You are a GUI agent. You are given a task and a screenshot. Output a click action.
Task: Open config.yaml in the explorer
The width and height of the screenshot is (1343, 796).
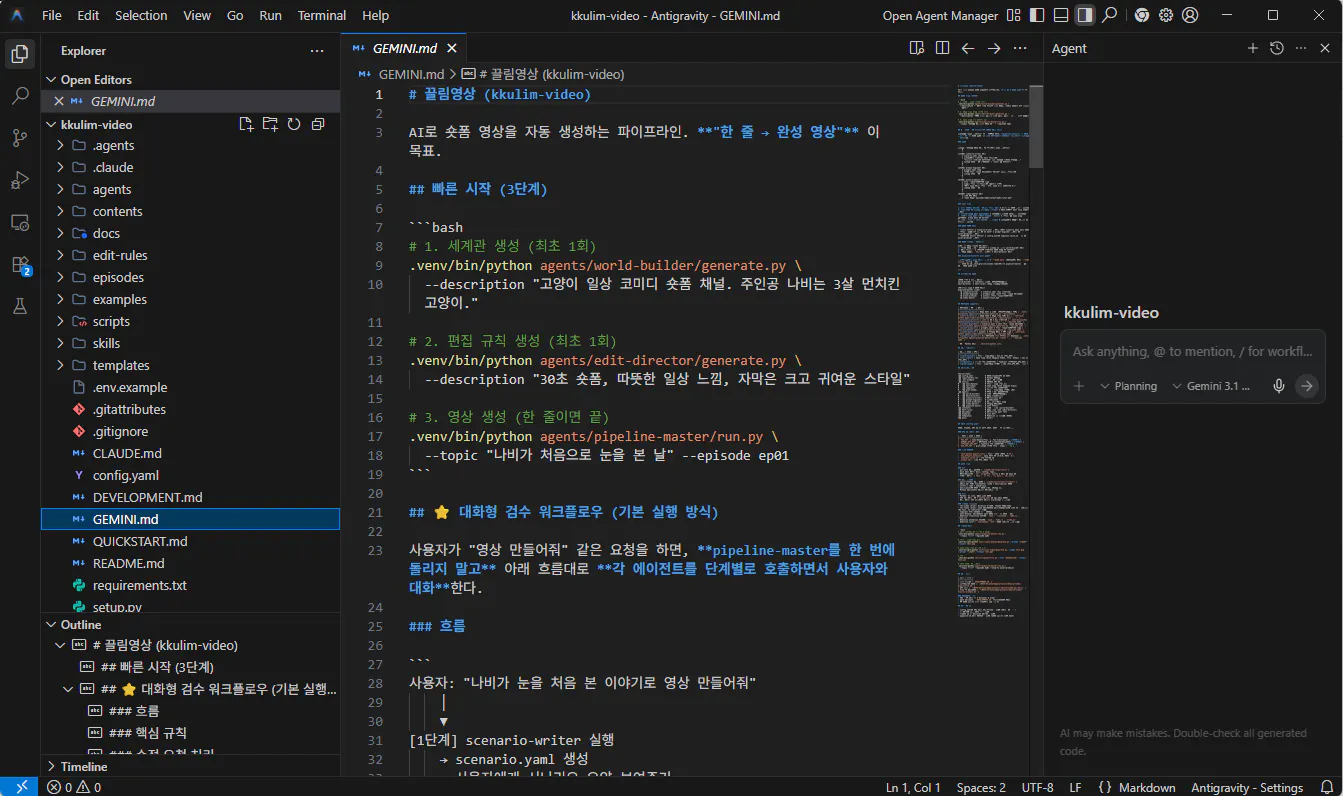(126, 476)
